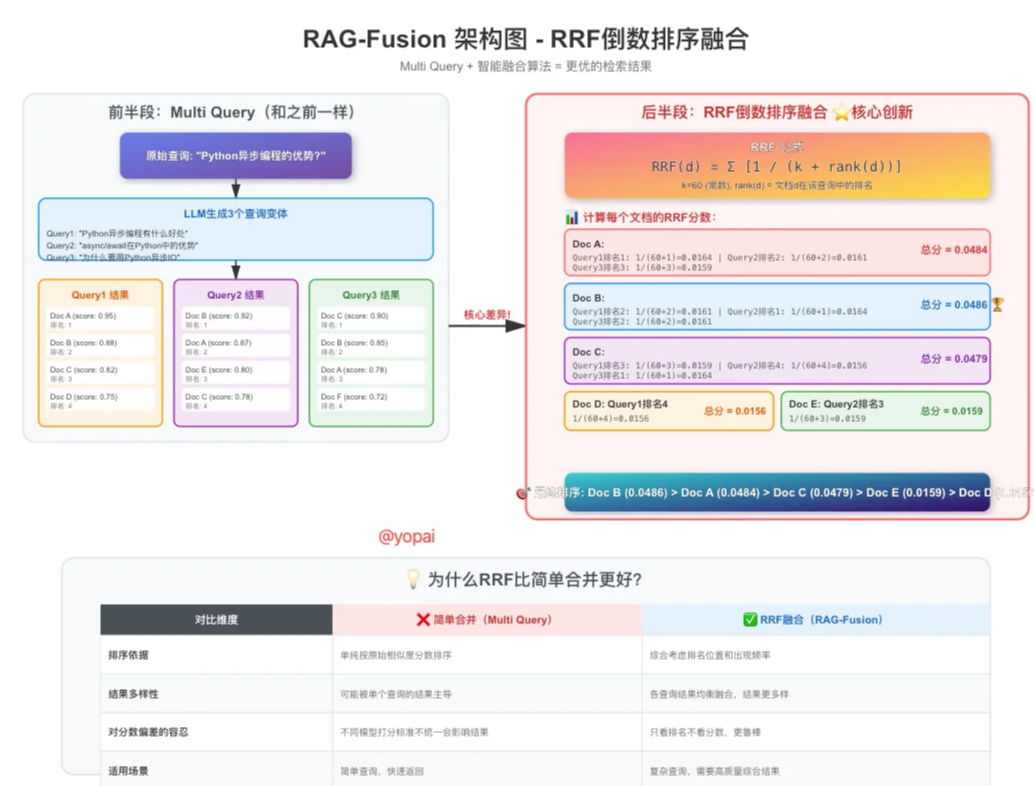Click the 结果多样性 row label

[133, 694]
